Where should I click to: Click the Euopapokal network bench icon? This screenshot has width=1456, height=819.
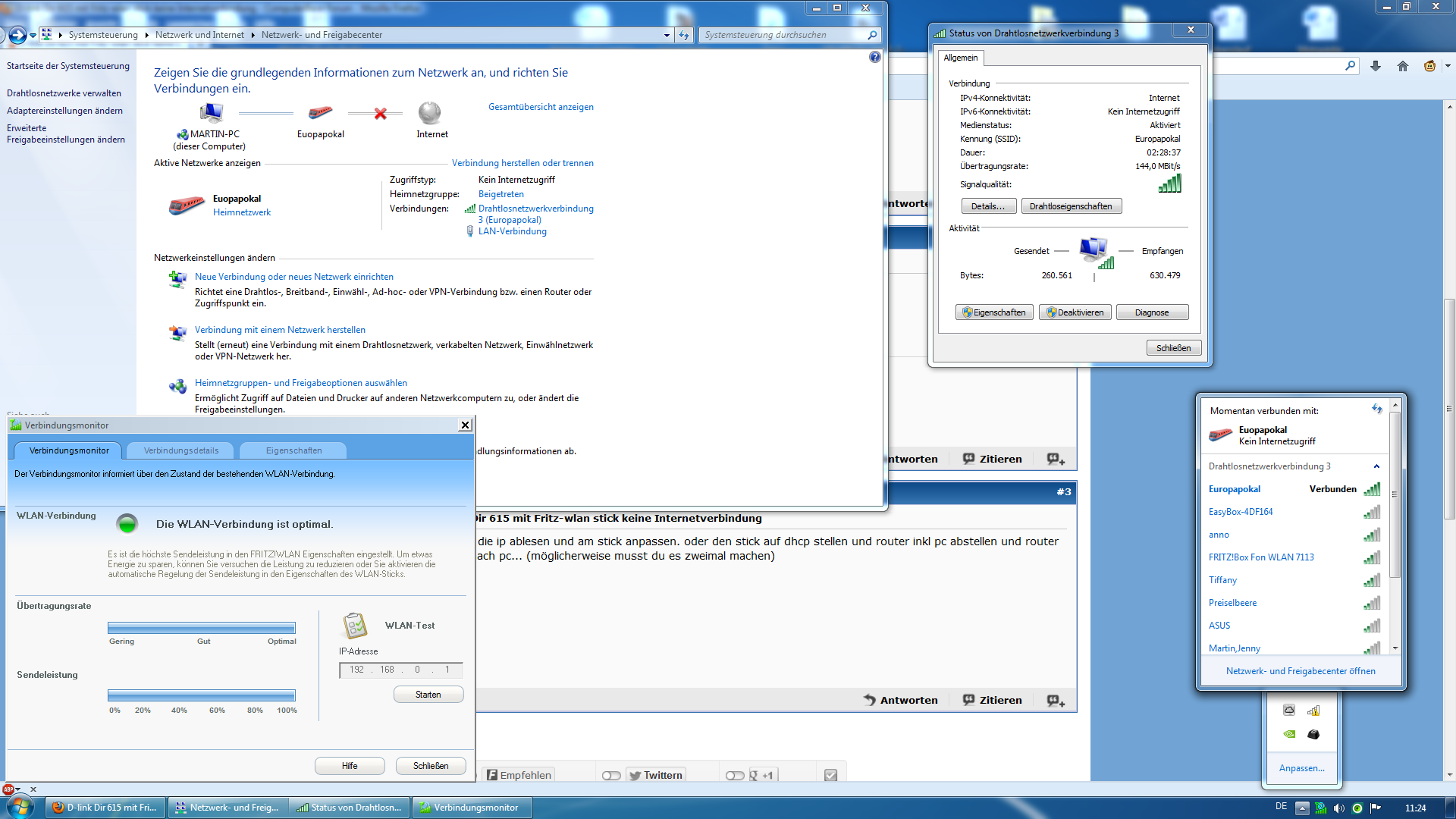(x=186, y=206)
